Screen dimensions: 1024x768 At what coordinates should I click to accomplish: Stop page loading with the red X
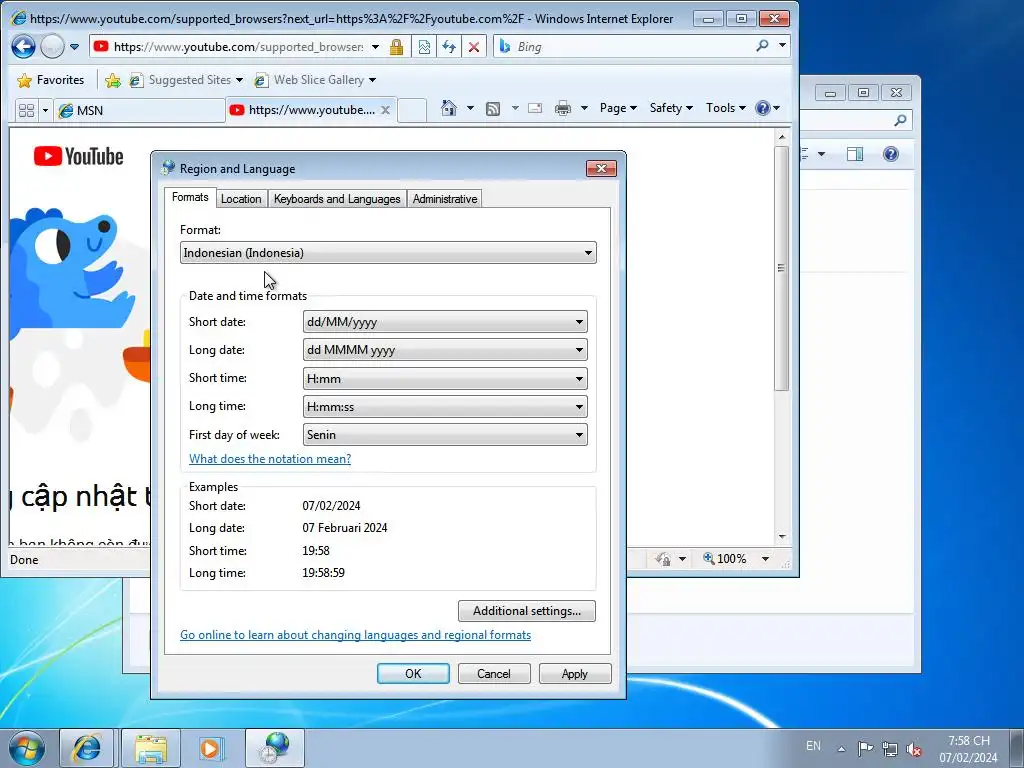point(474,47)
